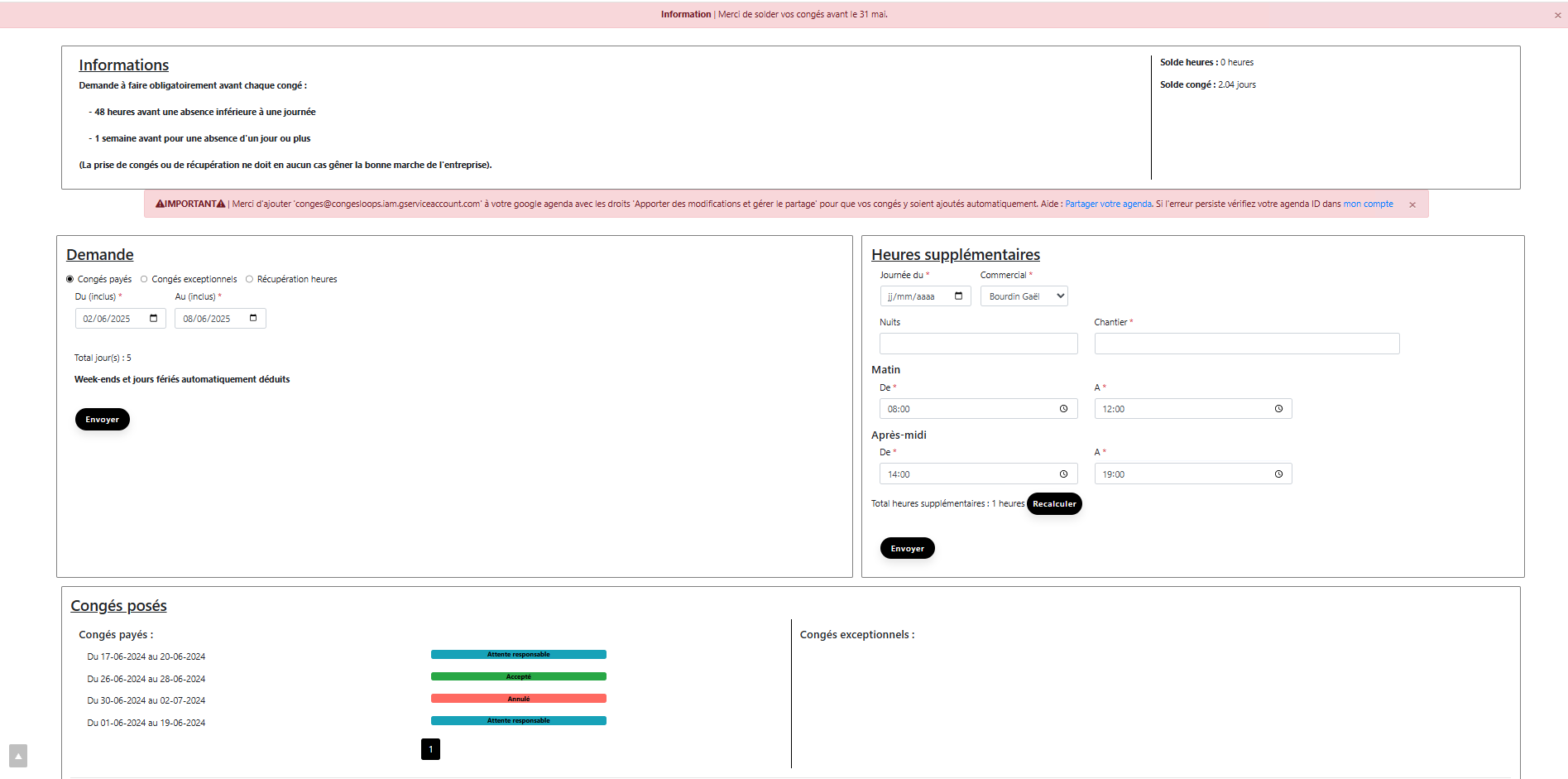Choose 'Récupération heures' radio option

click(x=249, y=280)
